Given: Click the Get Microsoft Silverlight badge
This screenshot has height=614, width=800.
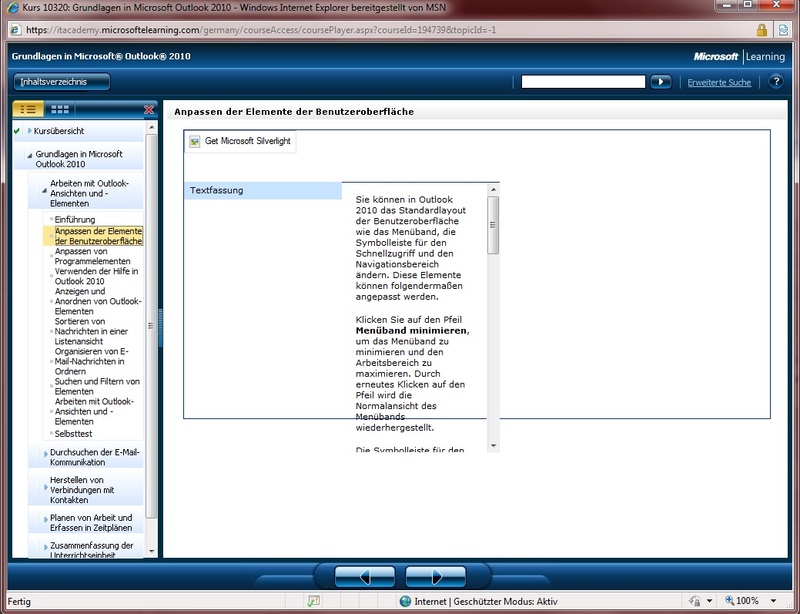Looking at the screenshot, I should [x=240, y=141].
